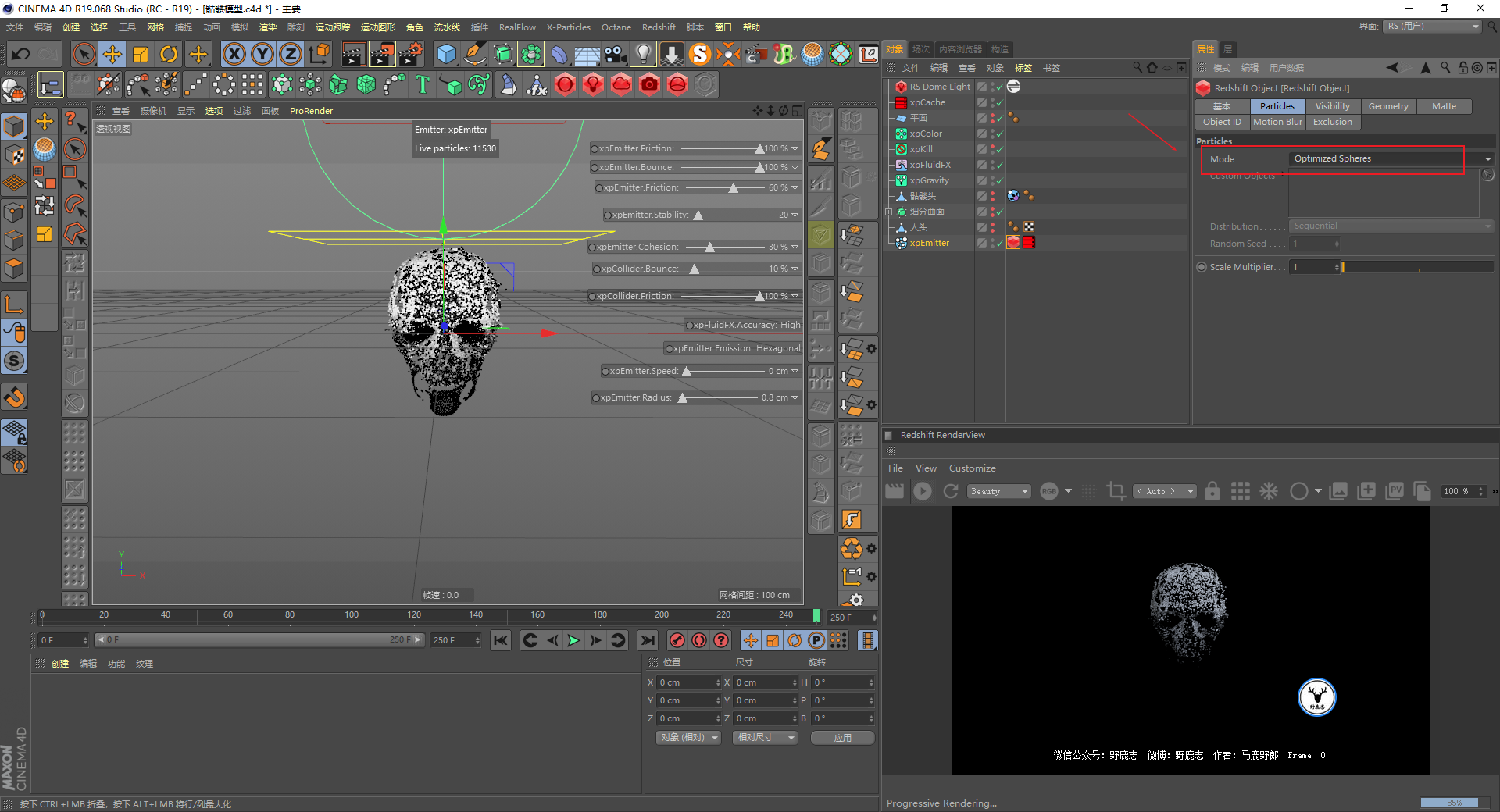Select the Rotate tool
Image resolution: width=1500 pixels, height=812 pixels.
(169, 54)
